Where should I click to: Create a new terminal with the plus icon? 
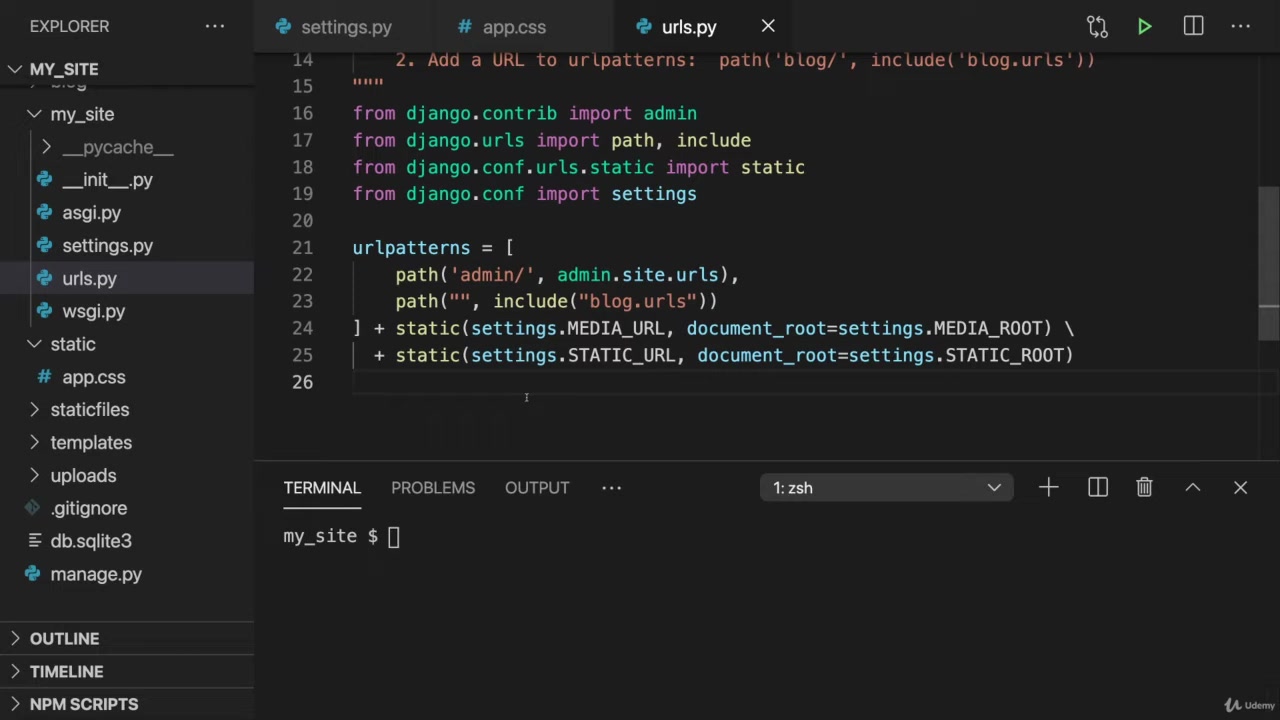click(x=1048, y=488)
